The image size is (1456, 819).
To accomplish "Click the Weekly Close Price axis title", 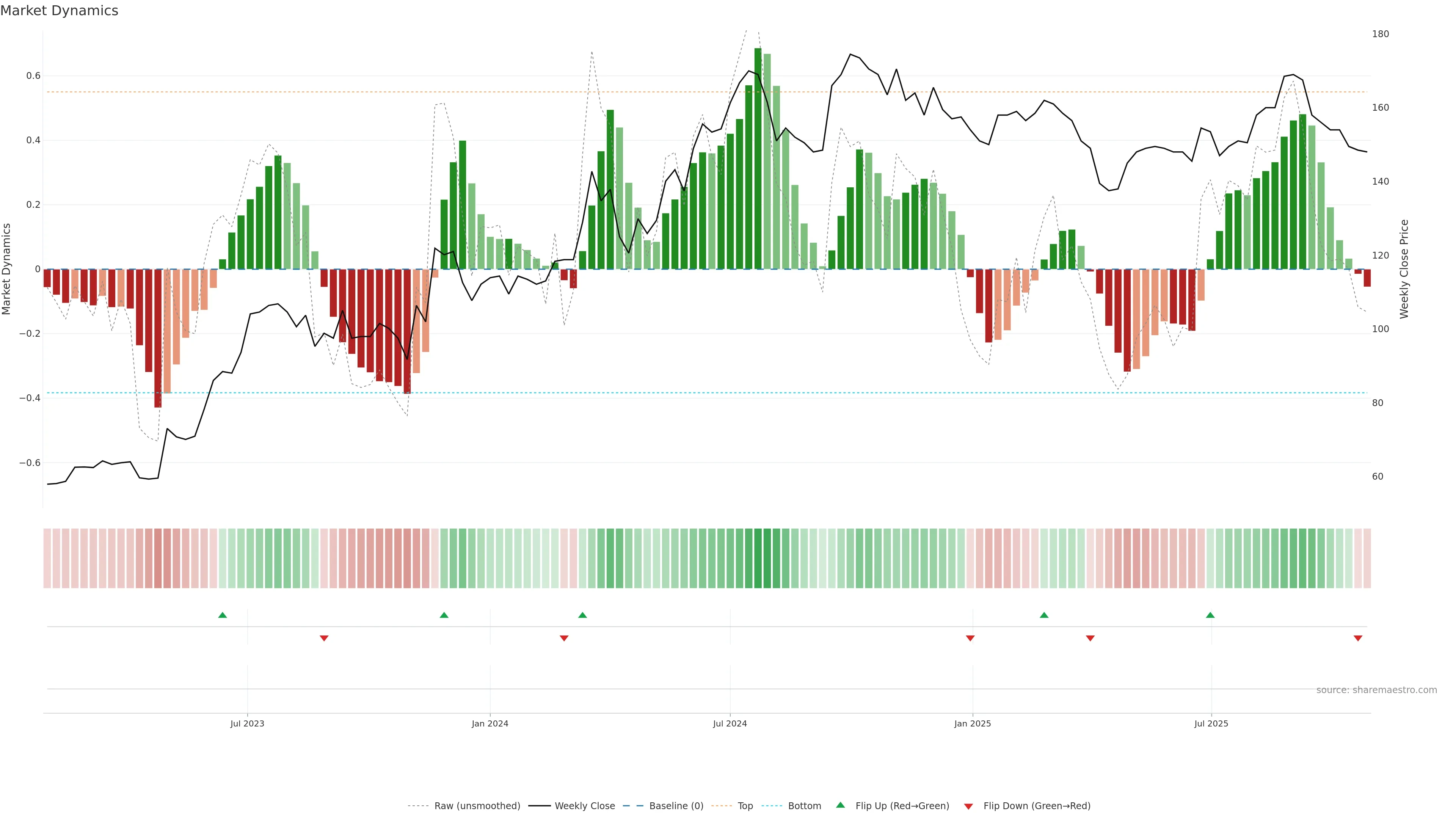I will (x=1404, y=269).
